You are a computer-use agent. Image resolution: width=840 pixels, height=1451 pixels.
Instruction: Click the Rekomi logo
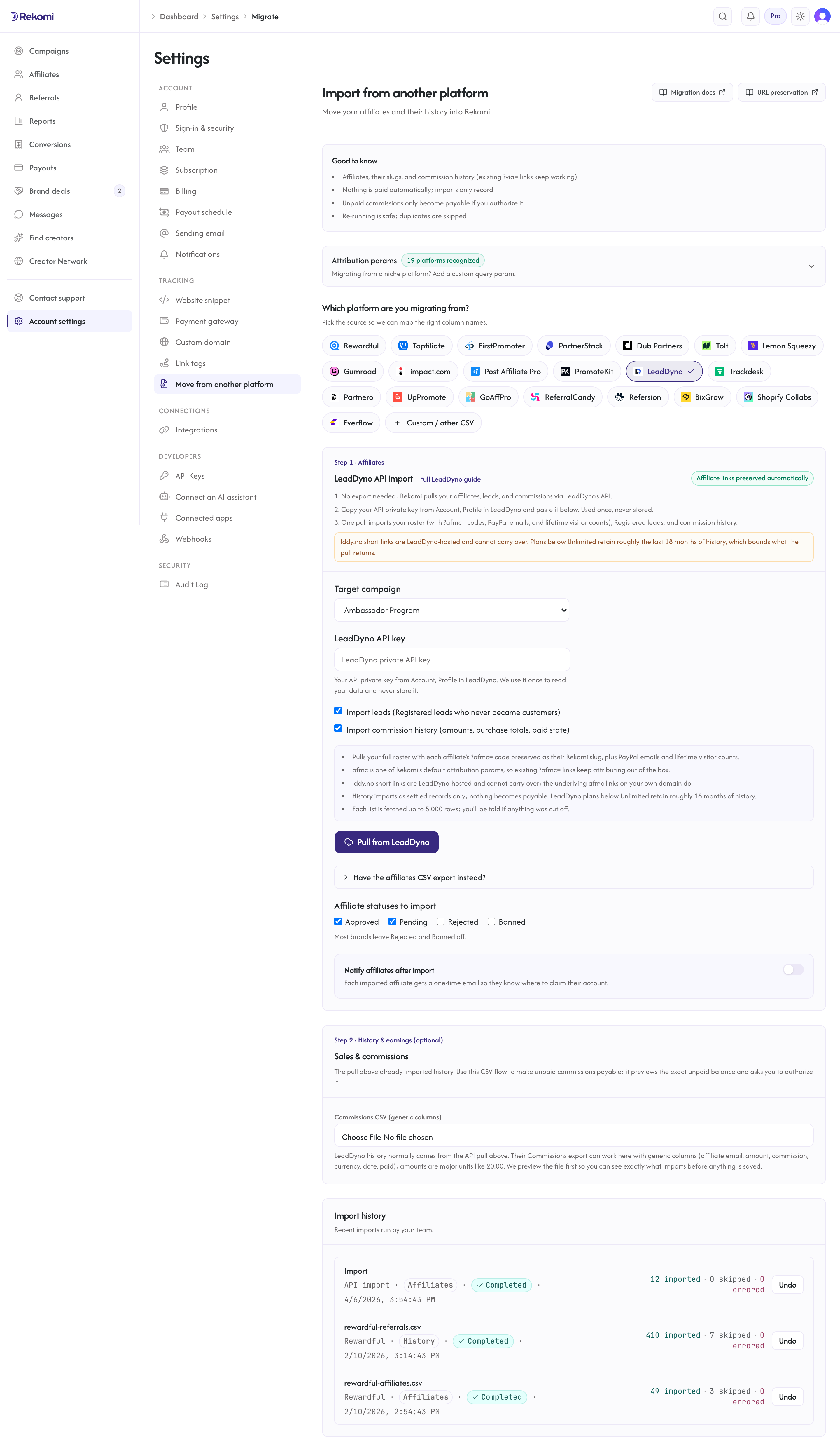(x=32, y=16)
